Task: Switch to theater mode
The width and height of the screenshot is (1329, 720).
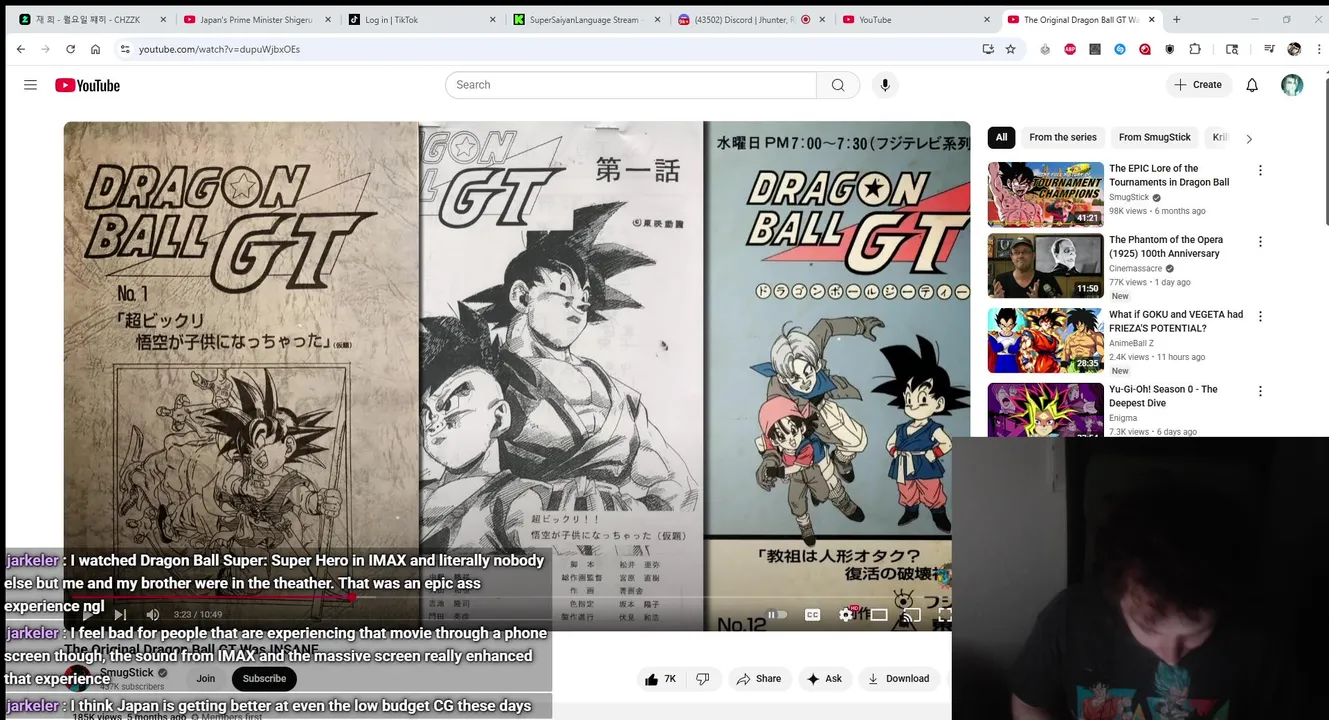Action: (x=879, y=614)
